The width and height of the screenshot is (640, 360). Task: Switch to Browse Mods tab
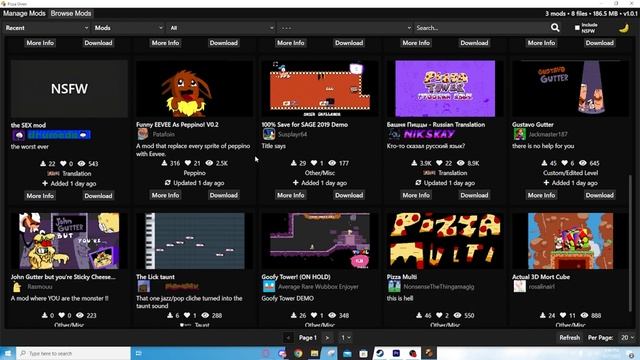pos(71,13)
